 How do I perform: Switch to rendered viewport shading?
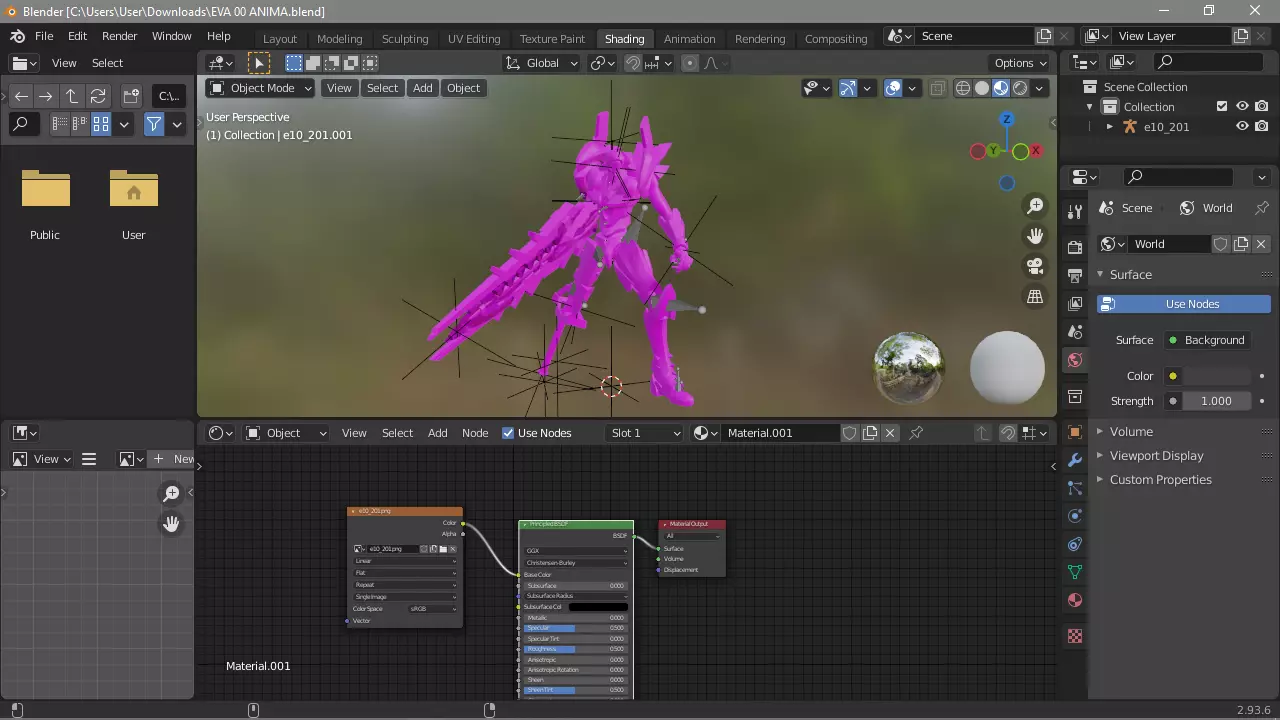pyautogui.click(x=1020, y=88)
